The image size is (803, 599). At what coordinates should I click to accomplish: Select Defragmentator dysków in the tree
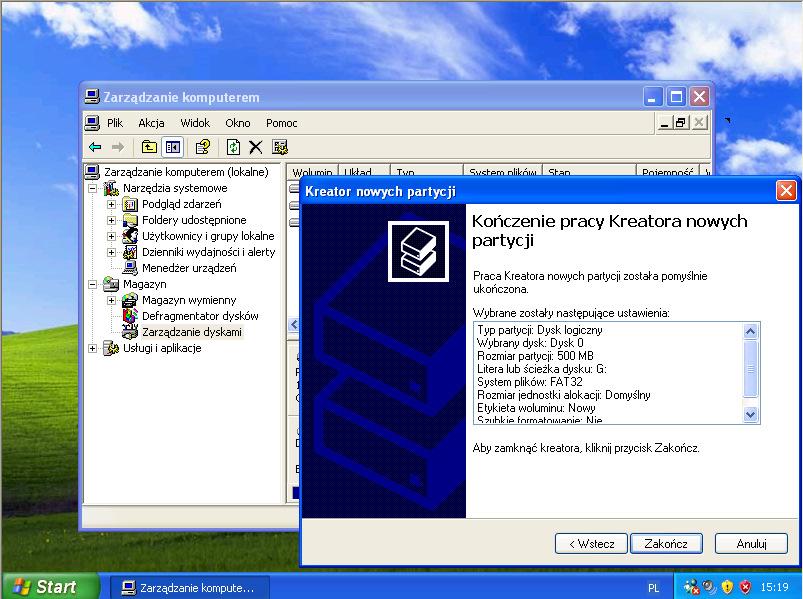pyautogui.click(x=200, y=316)
